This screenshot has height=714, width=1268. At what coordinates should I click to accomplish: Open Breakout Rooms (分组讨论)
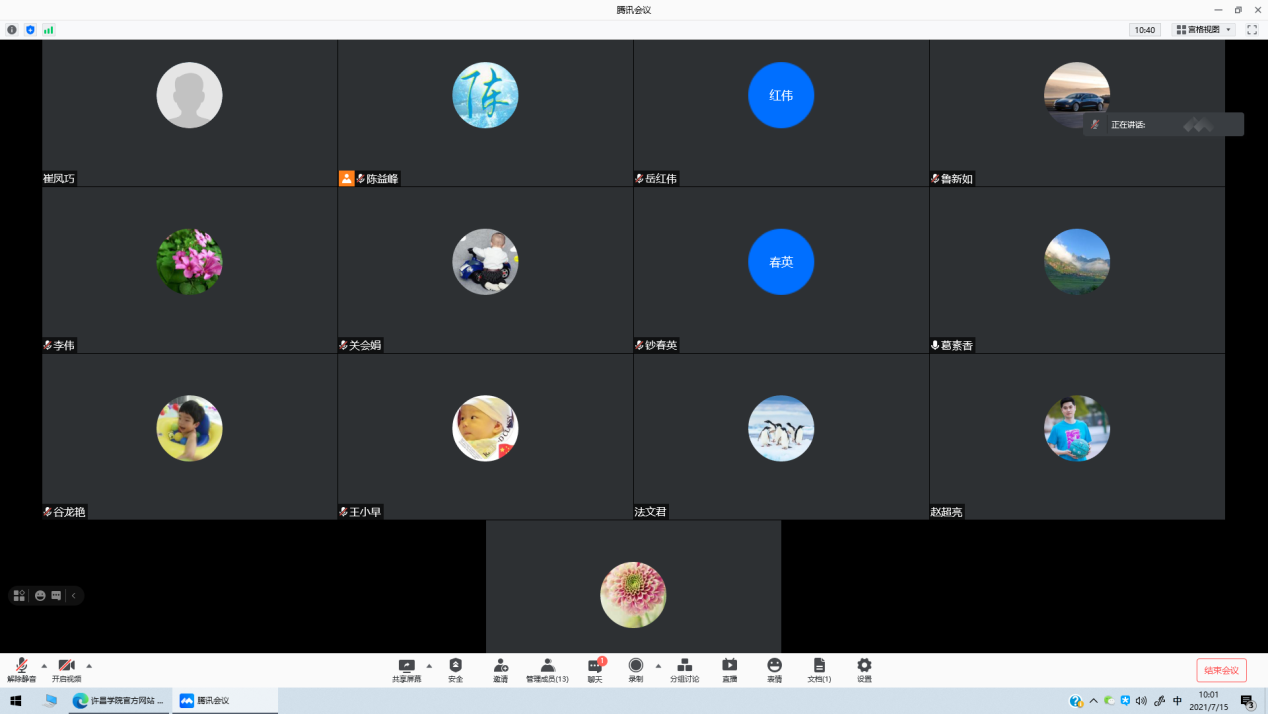[685, 669]
